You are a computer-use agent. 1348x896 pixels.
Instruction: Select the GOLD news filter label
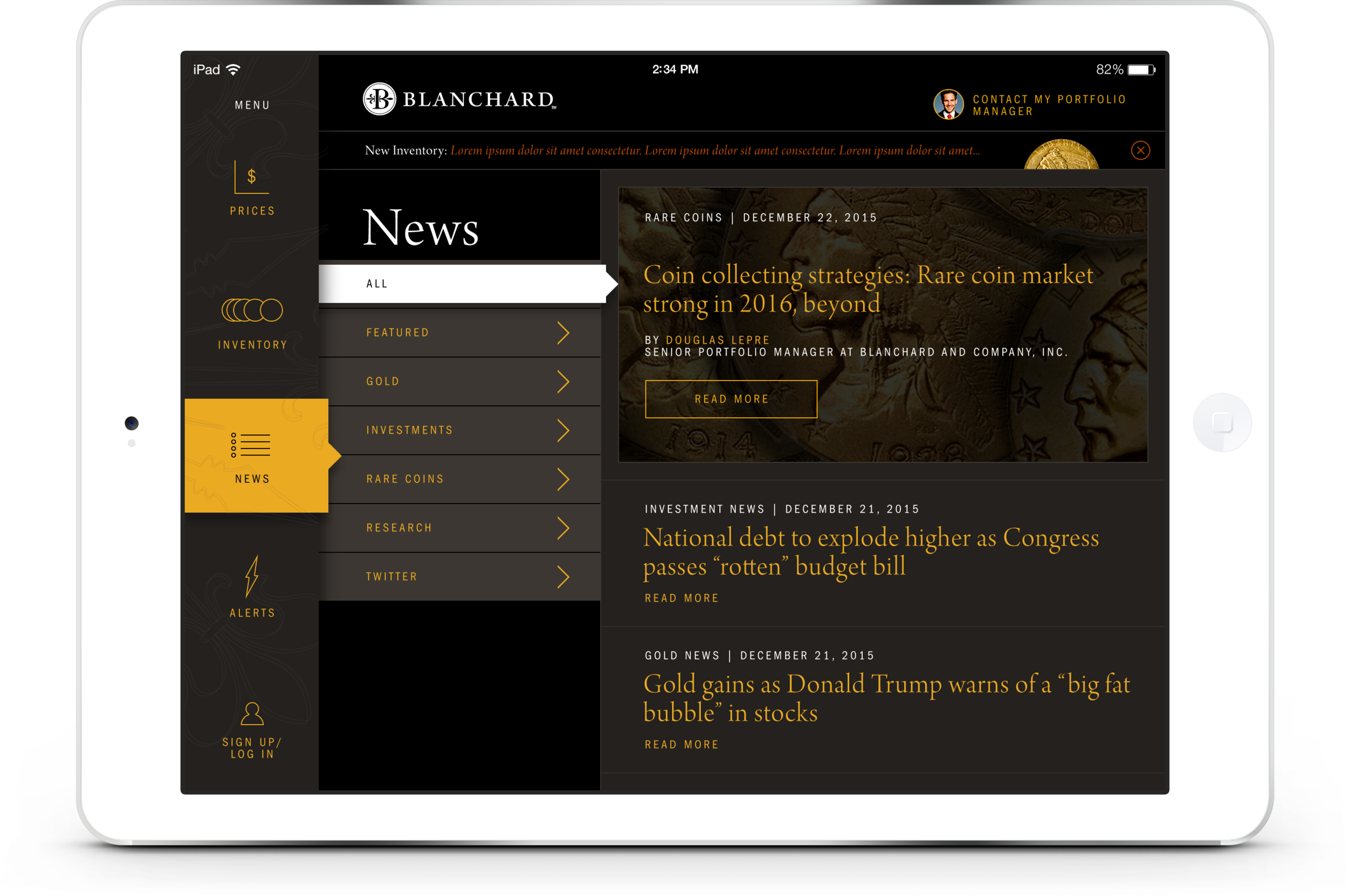coord(383,382)
